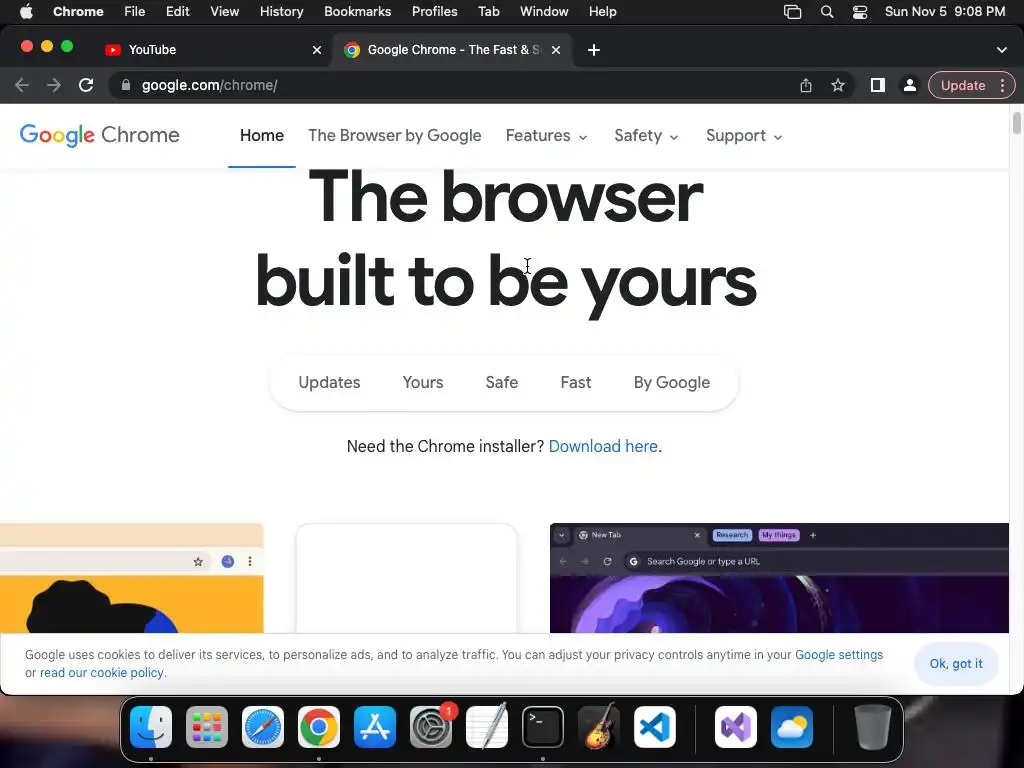Click the lock site info icon
The image size is (1024, 768).
pos(126,85)
